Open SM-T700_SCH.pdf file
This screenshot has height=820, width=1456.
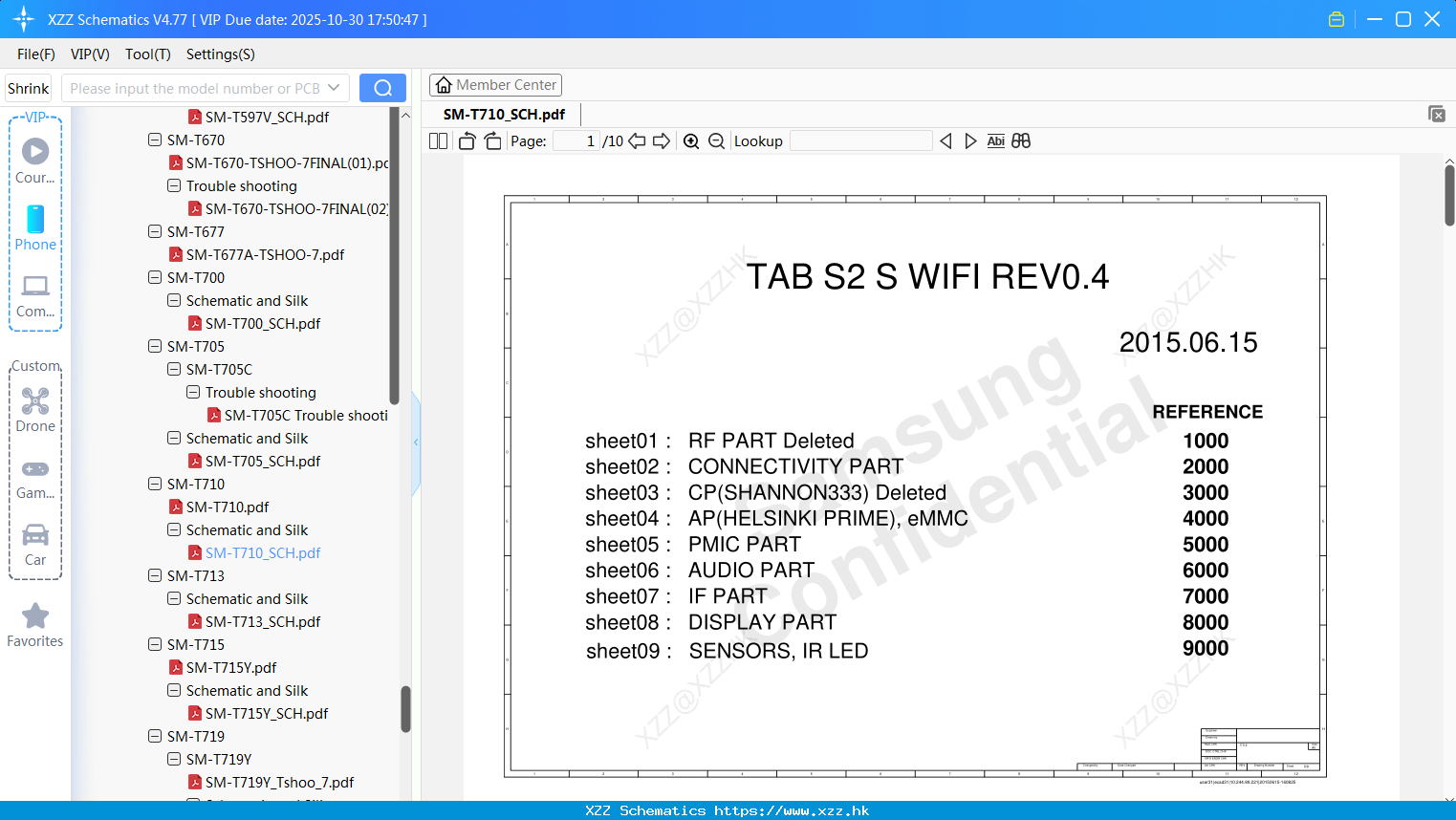click(253, 323)
